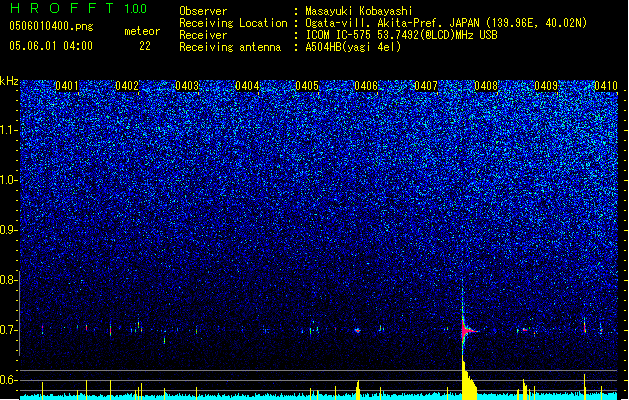Select the file name 0506010400.png

tap(51, 26)
